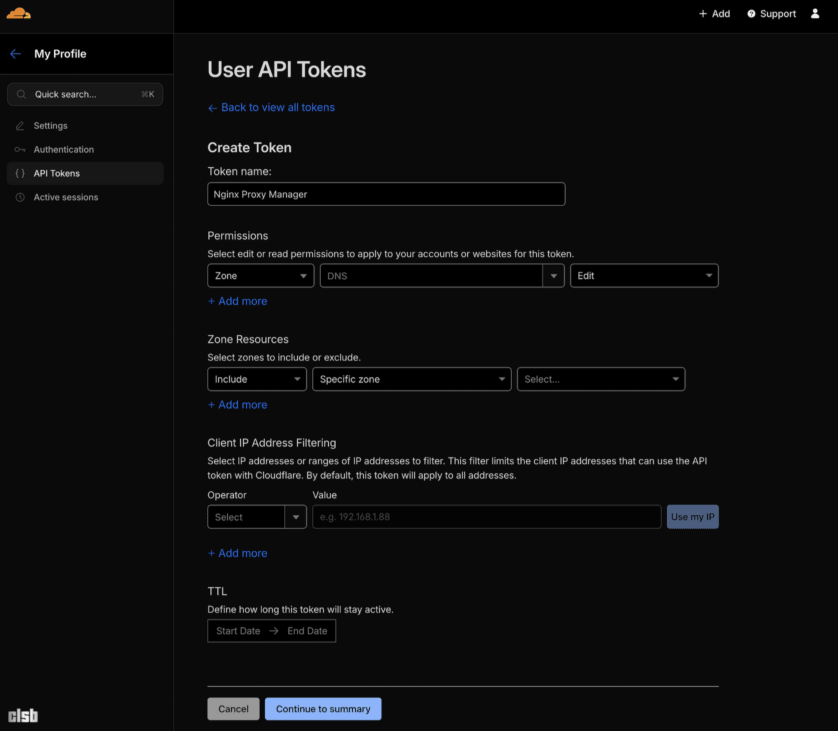Open the Edit access level dropdown
The image size is (838, 731).
(644, 275)
